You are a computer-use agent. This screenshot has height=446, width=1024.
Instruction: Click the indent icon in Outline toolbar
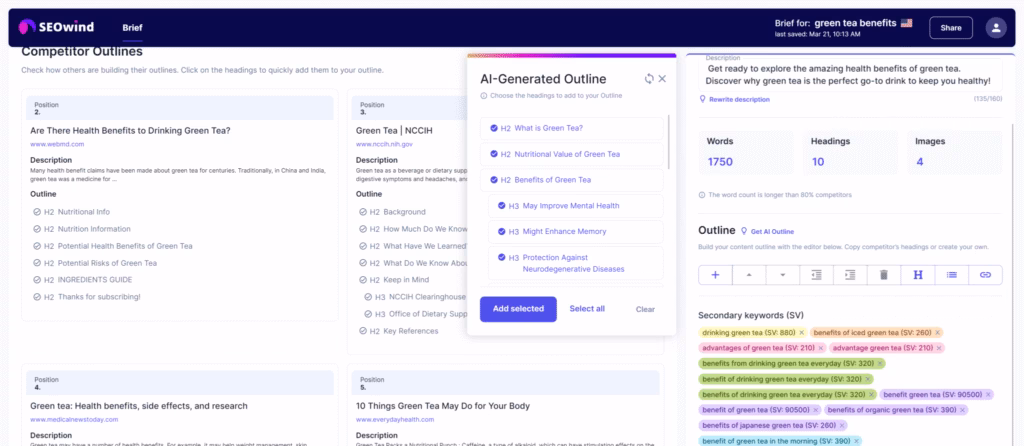(x=850, y=274)
